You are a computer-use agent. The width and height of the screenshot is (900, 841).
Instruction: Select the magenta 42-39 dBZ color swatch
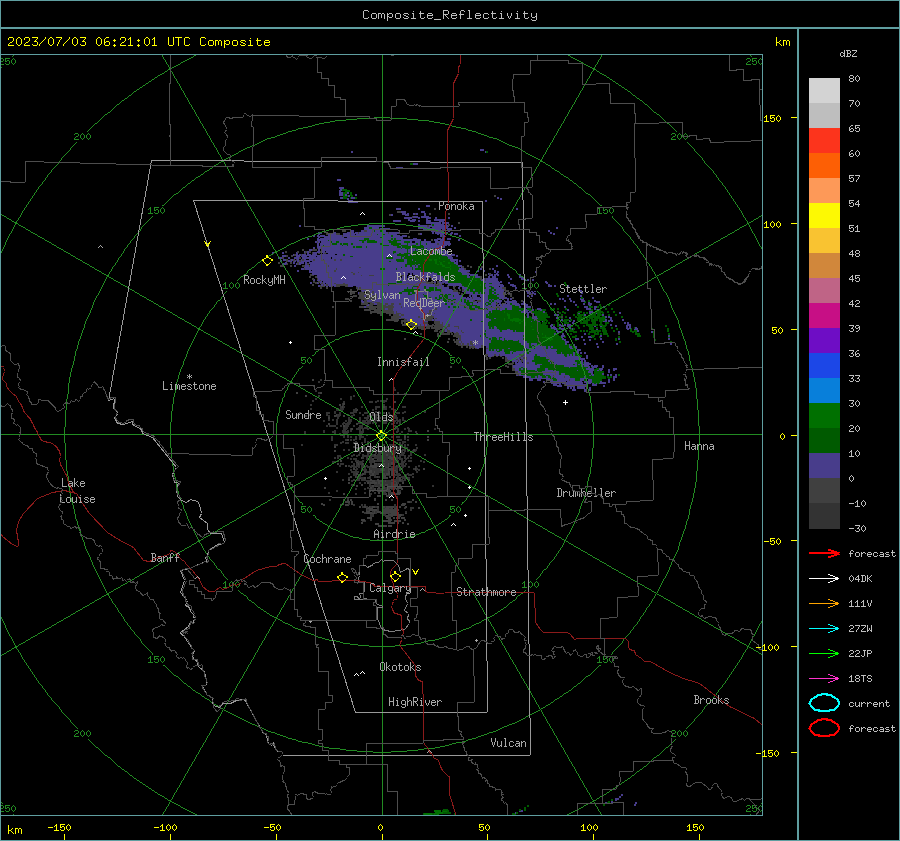(824, 316)
